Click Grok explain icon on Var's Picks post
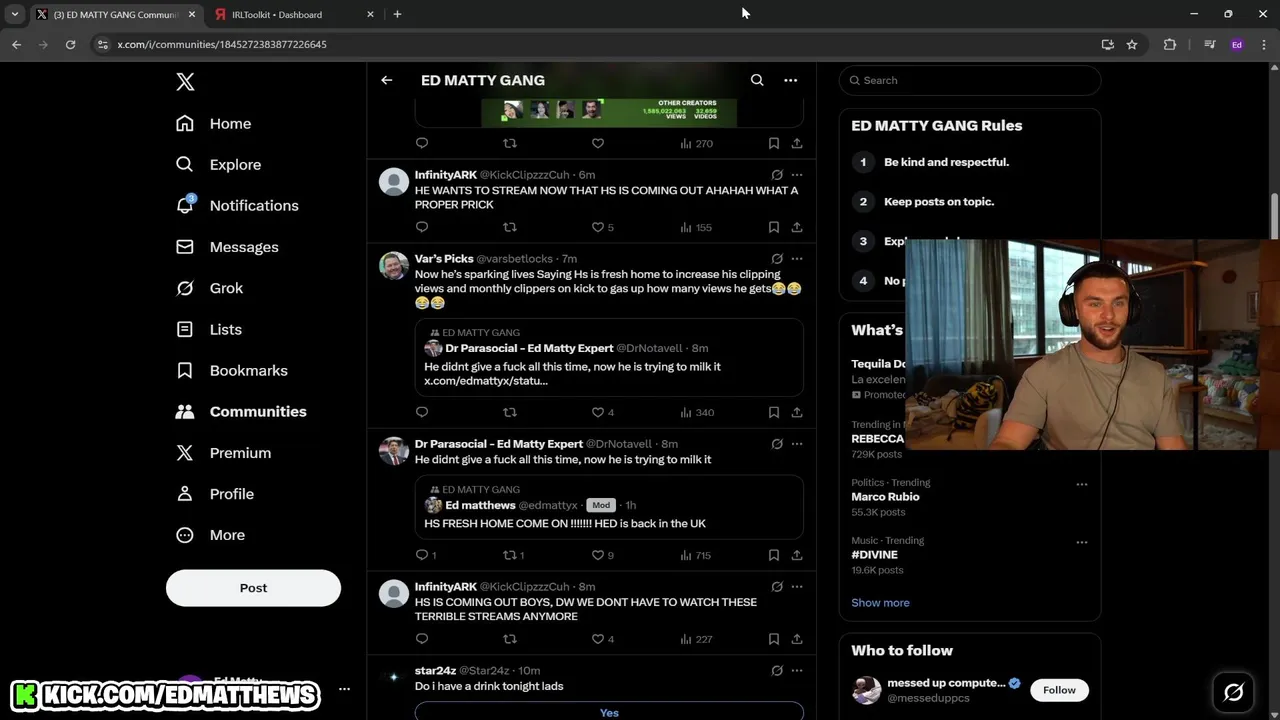Viewport: 1280px width, 720px height. pos(777,259)
